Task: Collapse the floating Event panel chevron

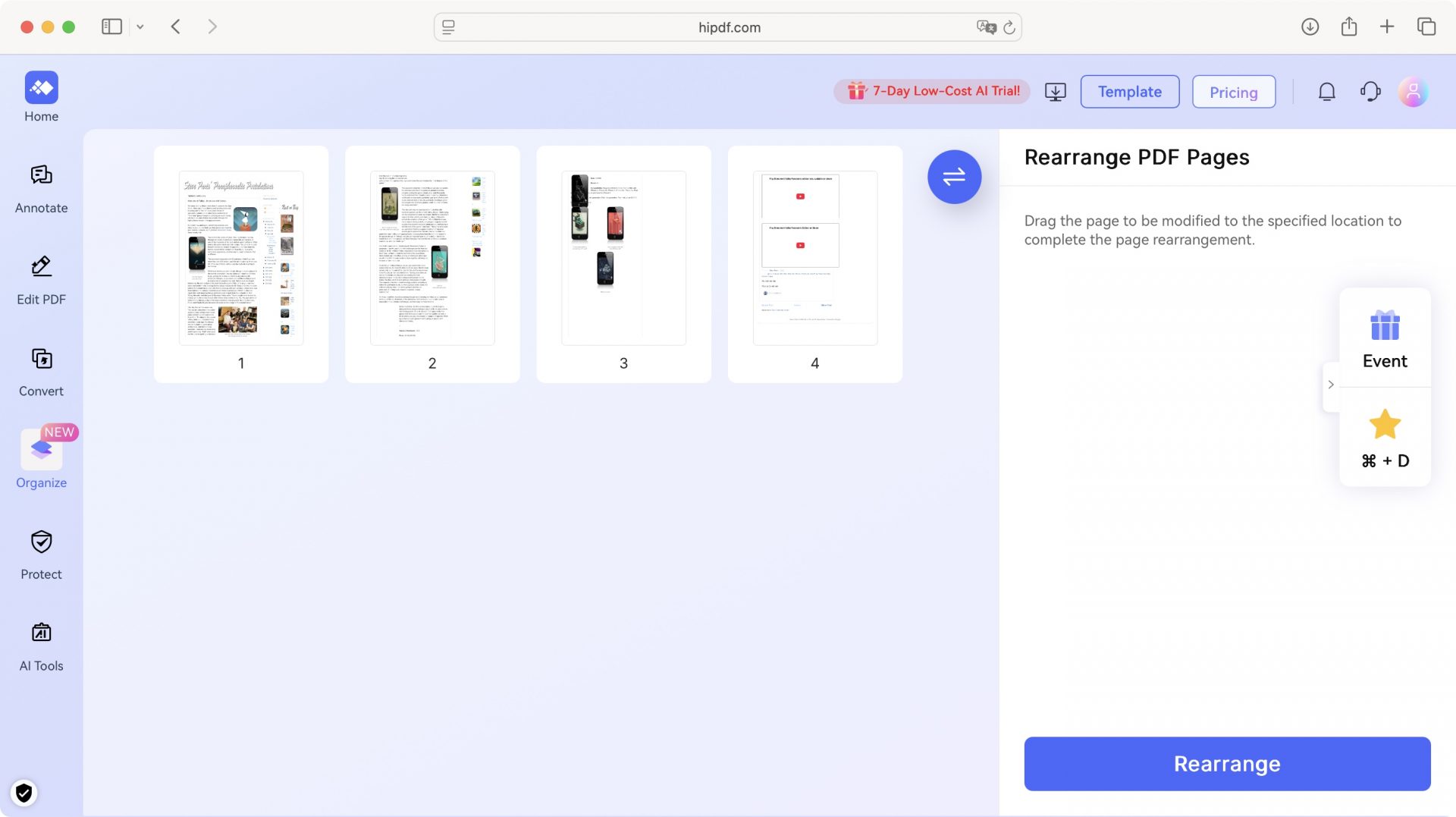Action: click(1330, 385)
